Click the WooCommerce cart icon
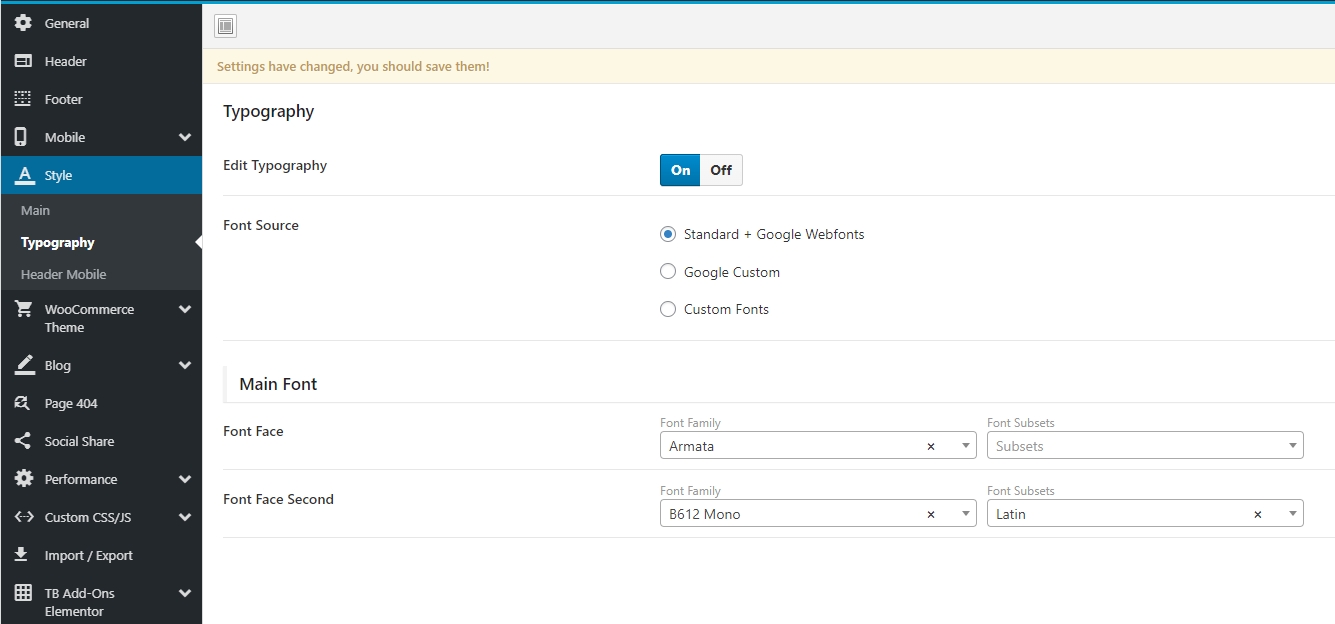Viewport: 1335px width, 624px height. 23,309
